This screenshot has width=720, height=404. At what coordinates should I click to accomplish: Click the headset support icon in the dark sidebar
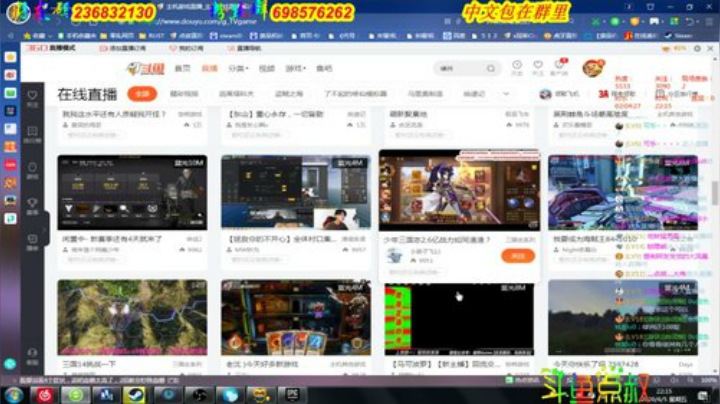click(32, 353)
